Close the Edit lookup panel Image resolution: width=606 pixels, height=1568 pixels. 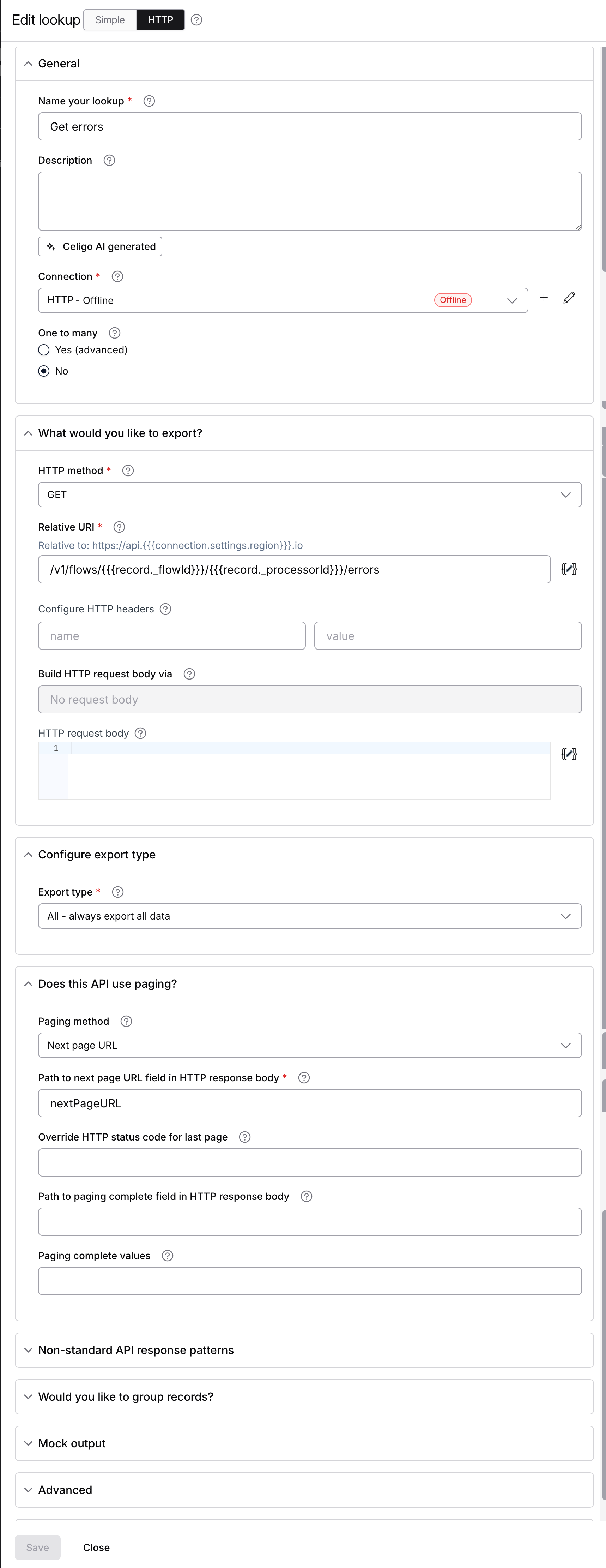pos(96,1547)
